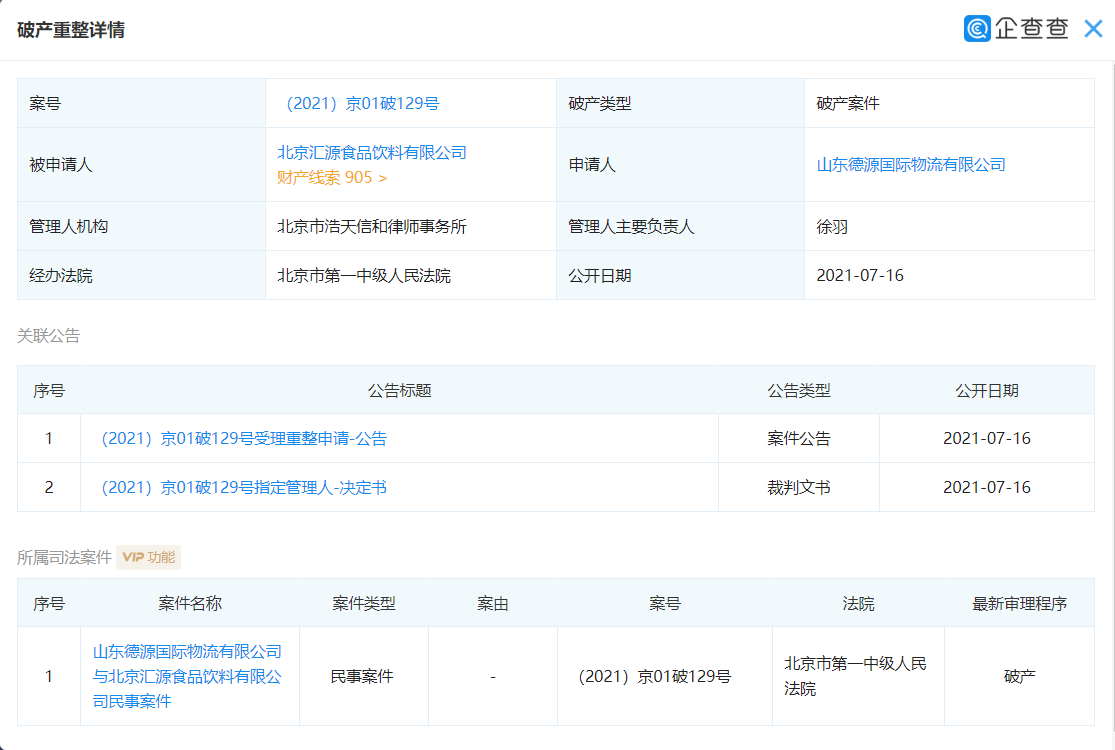Click the 案件类型 column header
The height and width of the screenshot is (750, 1115).
363,603
